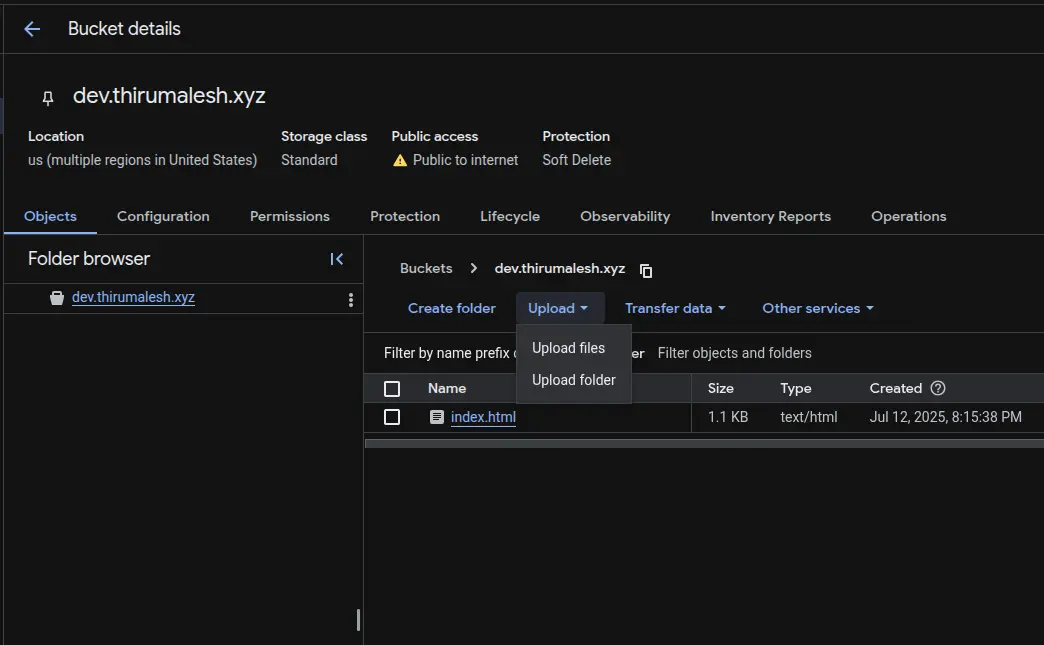Choose Upload folder from the menu

click(x=573, y=380)
